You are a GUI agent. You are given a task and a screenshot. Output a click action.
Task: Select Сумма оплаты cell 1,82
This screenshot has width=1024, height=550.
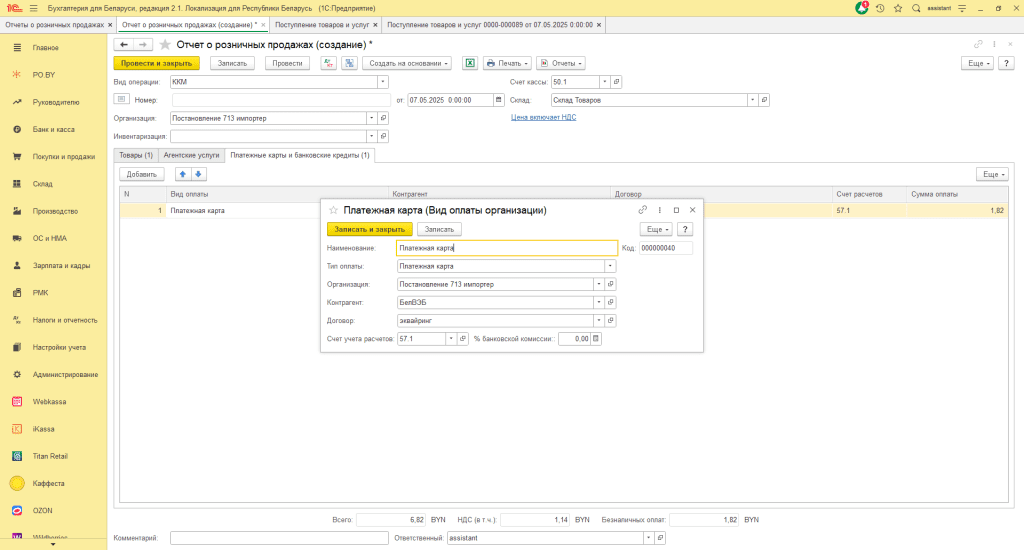(x=957, y=211)
